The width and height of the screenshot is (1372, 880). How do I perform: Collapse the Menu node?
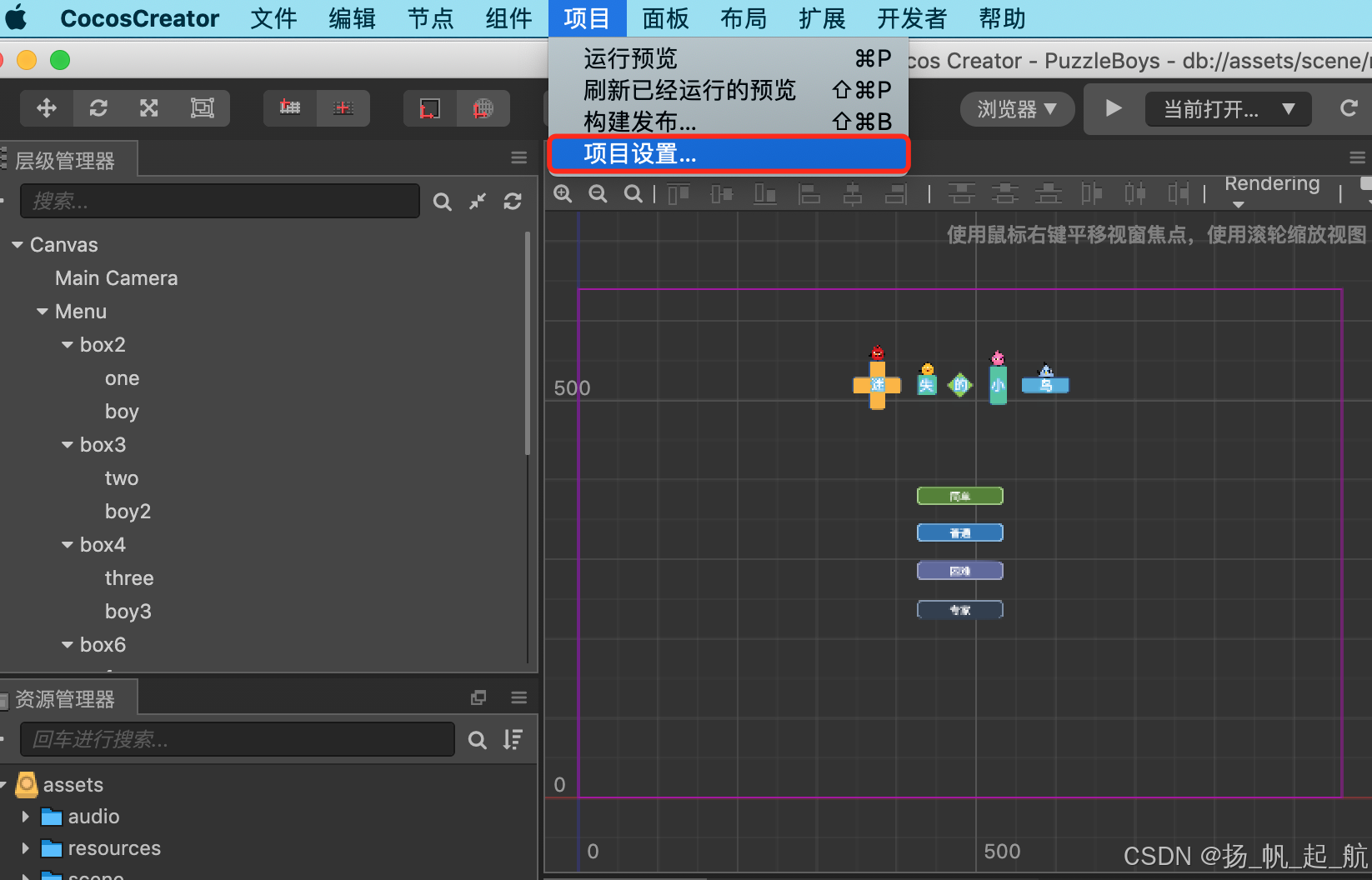coord(42,312)
